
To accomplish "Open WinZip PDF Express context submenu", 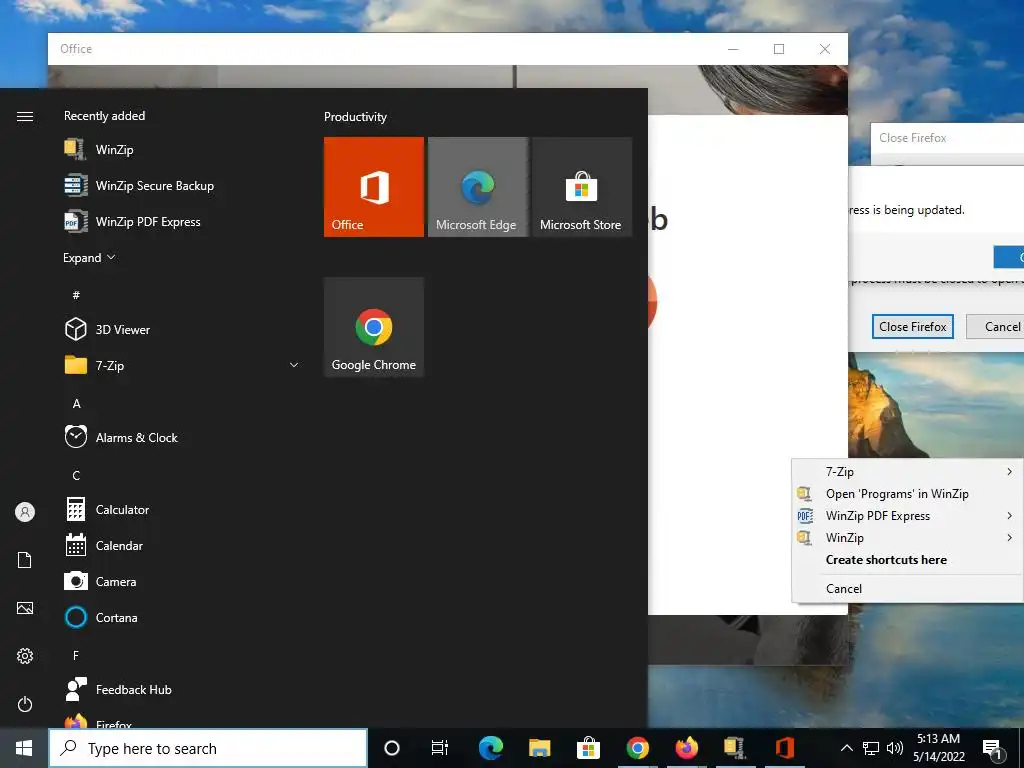I will point(908,515).
